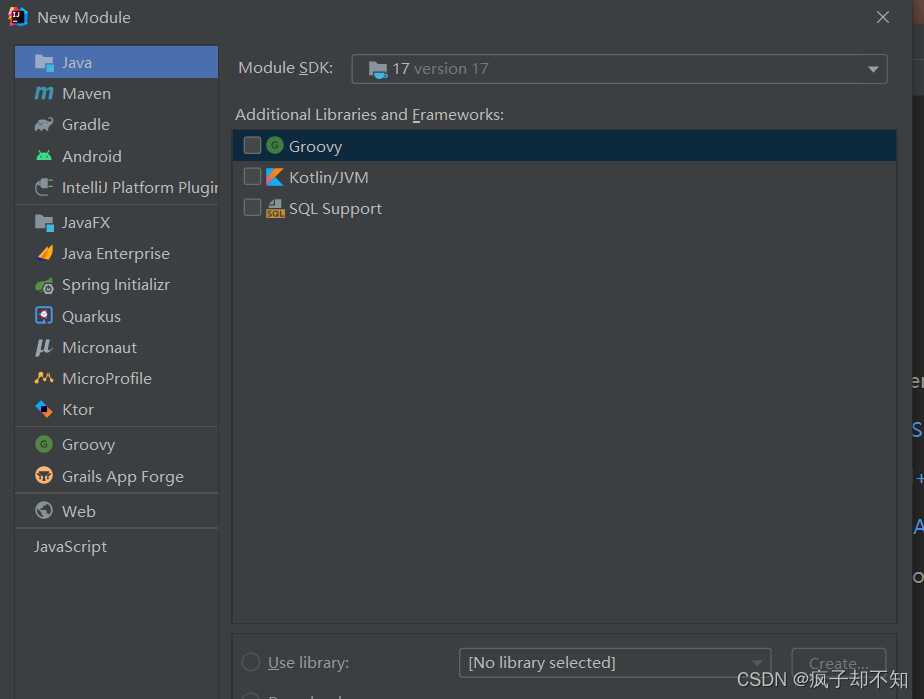Screen dimensions: 924x699
Task: Open the No library selected combo box
Action: point(615,663)
